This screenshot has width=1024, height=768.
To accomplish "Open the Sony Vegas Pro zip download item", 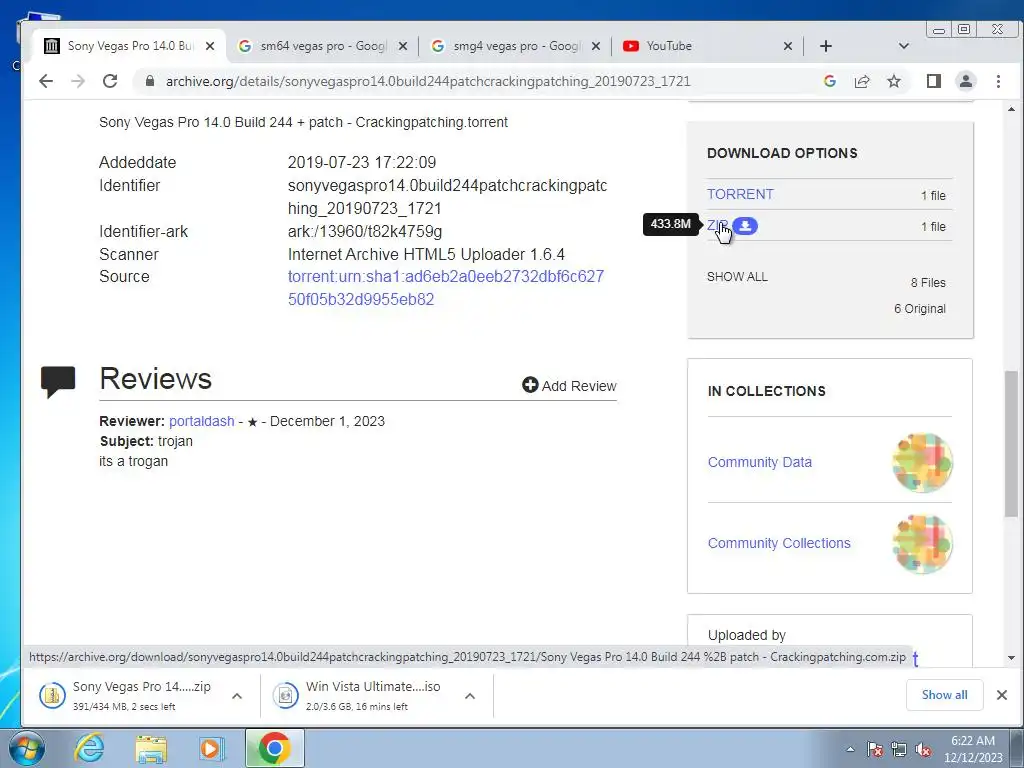I will pyautogui.click(x=125, y=695).
